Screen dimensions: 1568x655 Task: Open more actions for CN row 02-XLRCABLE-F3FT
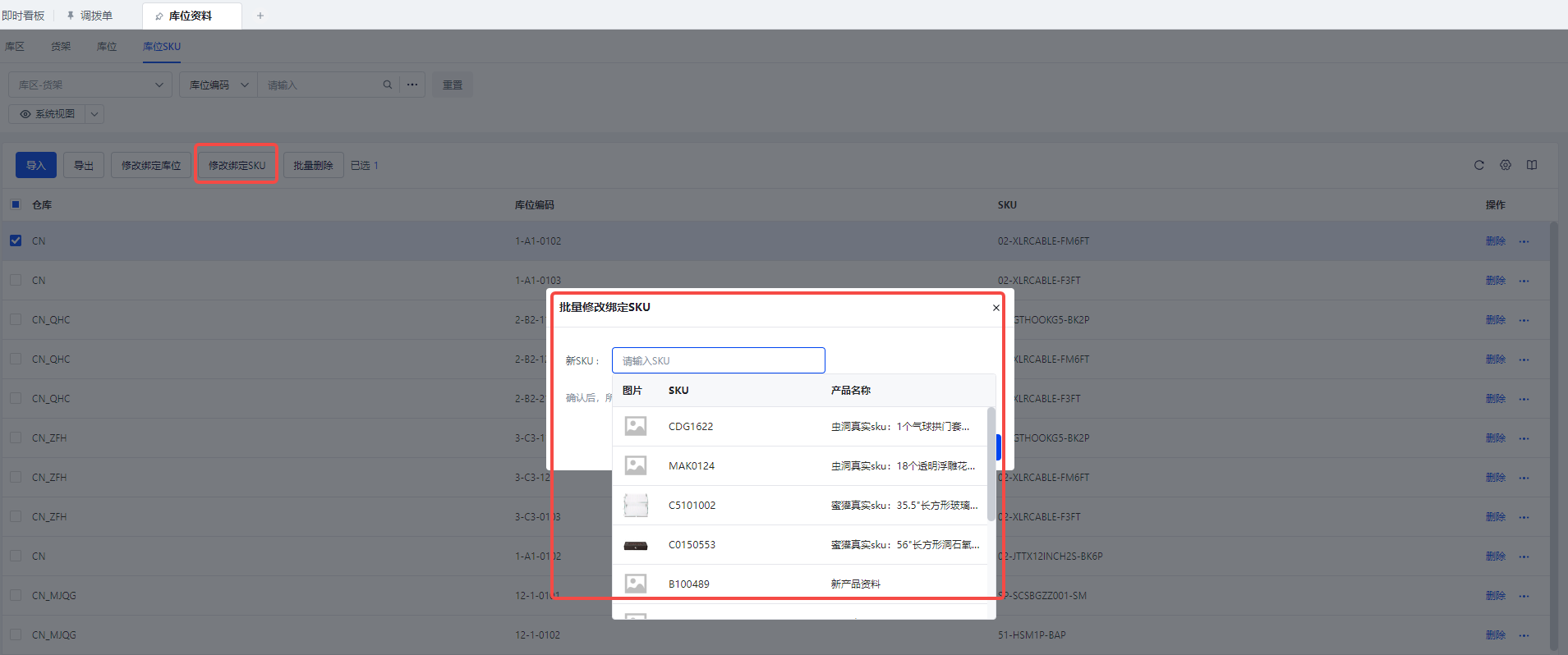click(x=1524, y=281)
